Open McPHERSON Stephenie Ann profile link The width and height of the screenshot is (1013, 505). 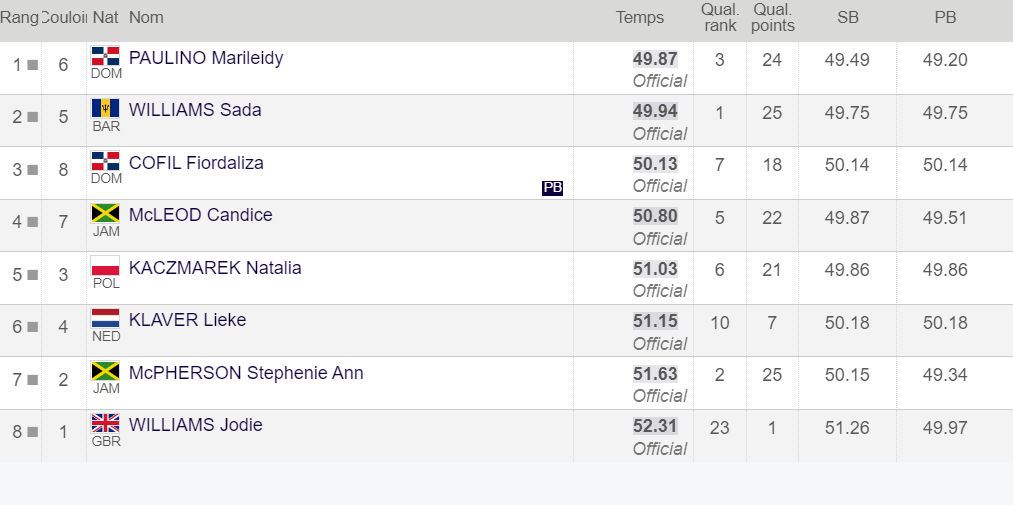pos(246,373)
